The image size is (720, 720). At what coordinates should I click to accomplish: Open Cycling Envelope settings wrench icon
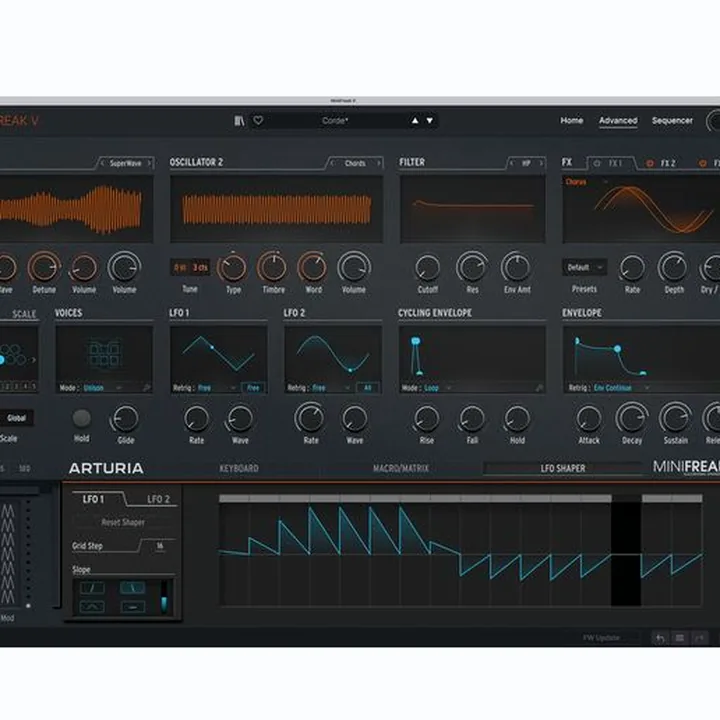[x=539, y=388]
